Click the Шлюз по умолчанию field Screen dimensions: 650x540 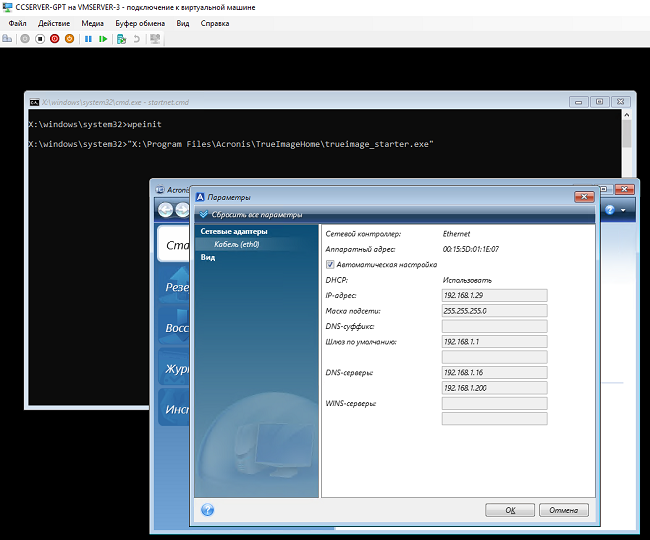pyautogui.click(x=494, y=341)
